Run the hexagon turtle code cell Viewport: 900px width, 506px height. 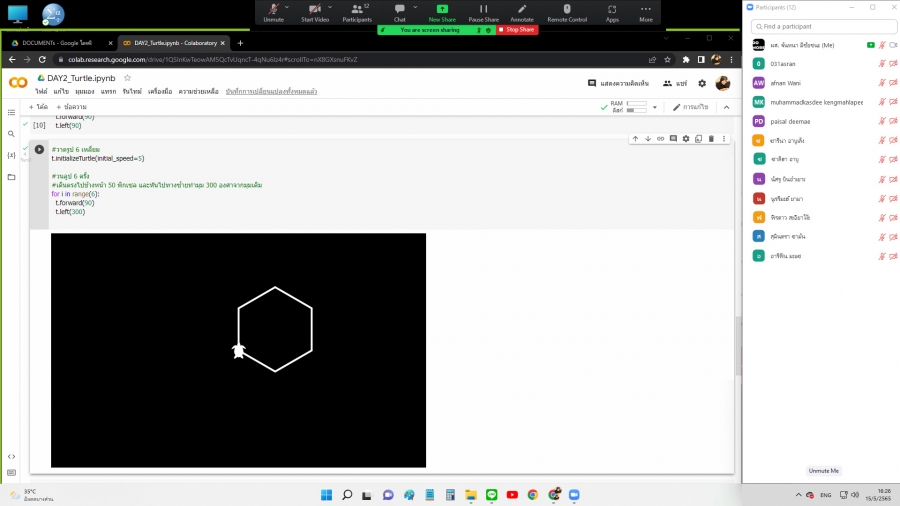(x=39, y=149)
